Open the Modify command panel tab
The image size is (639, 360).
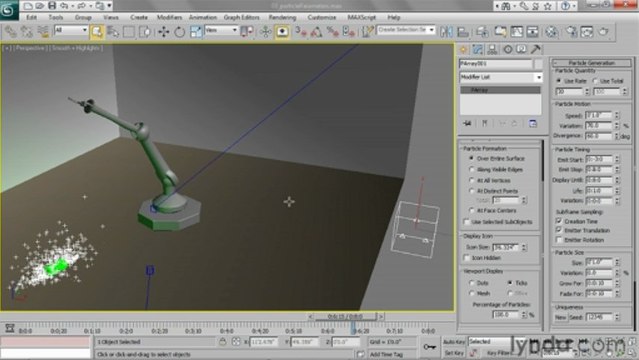click(x=478, y=49)
